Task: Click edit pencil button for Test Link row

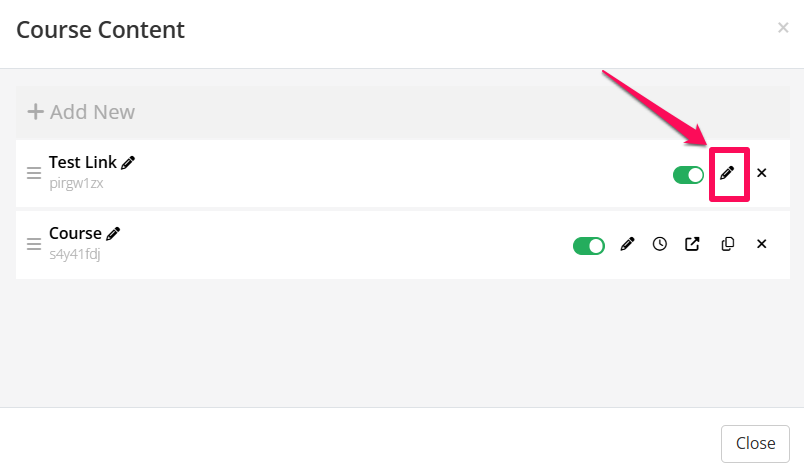Action: (x=728, y=173)
